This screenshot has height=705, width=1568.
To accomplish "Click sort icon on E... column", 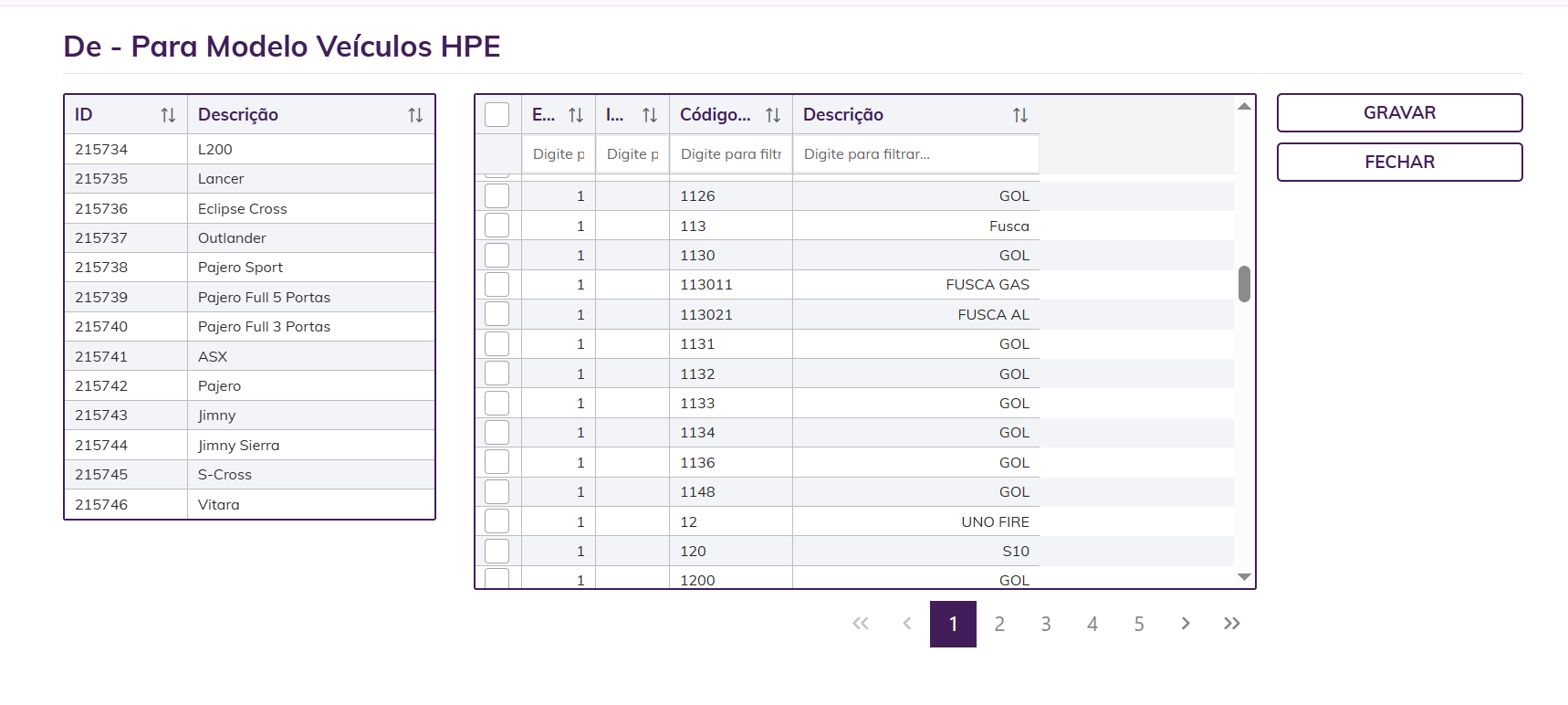I will click(576, 115).
